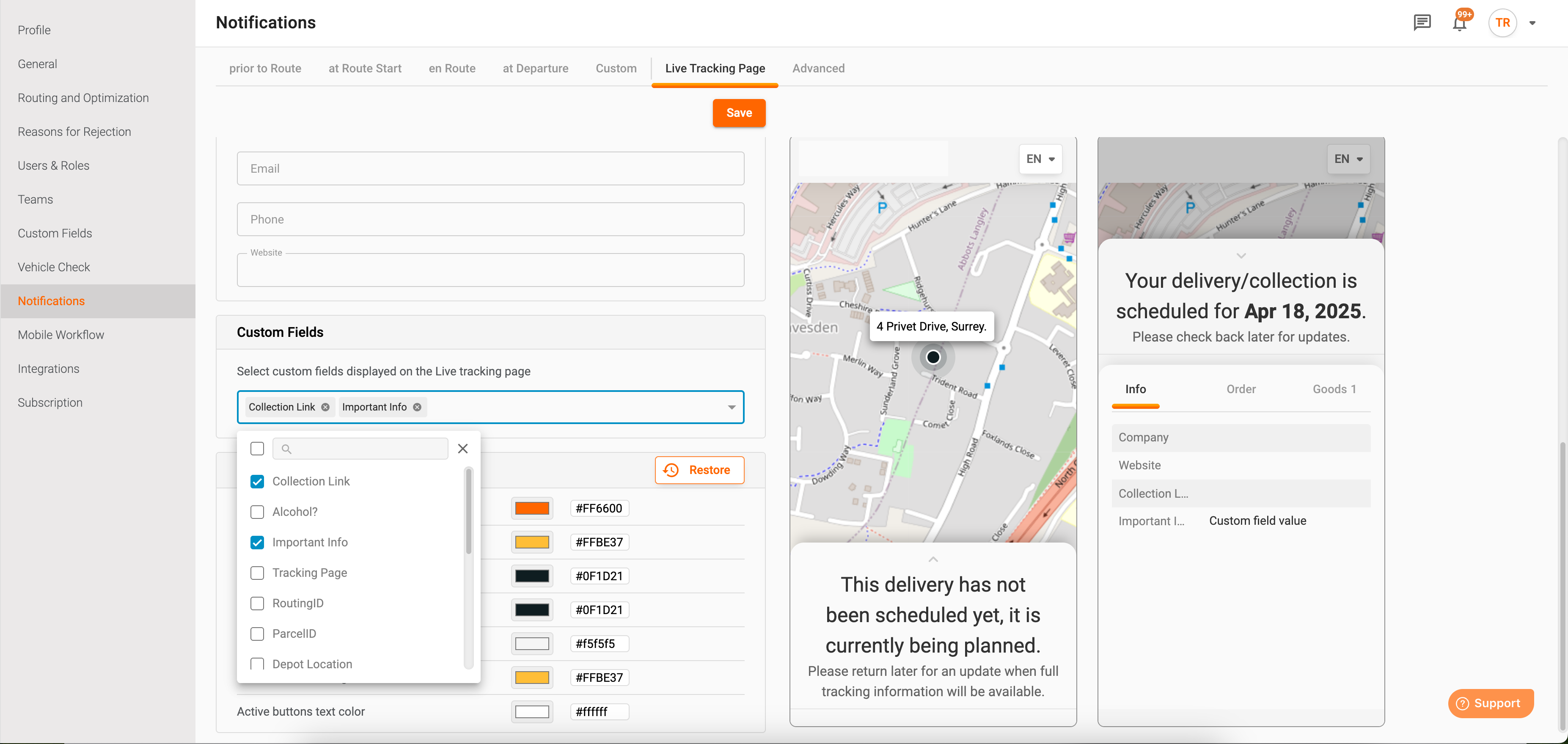Open the Order tab in the preview card

1241,389
